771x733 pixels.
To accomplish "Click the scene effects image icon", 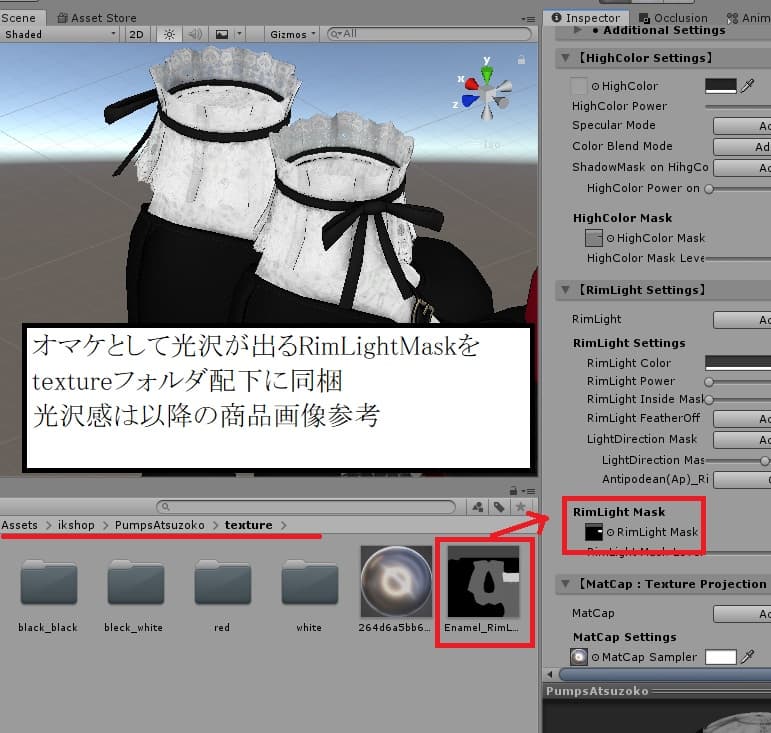I will (x=222, y=34).
